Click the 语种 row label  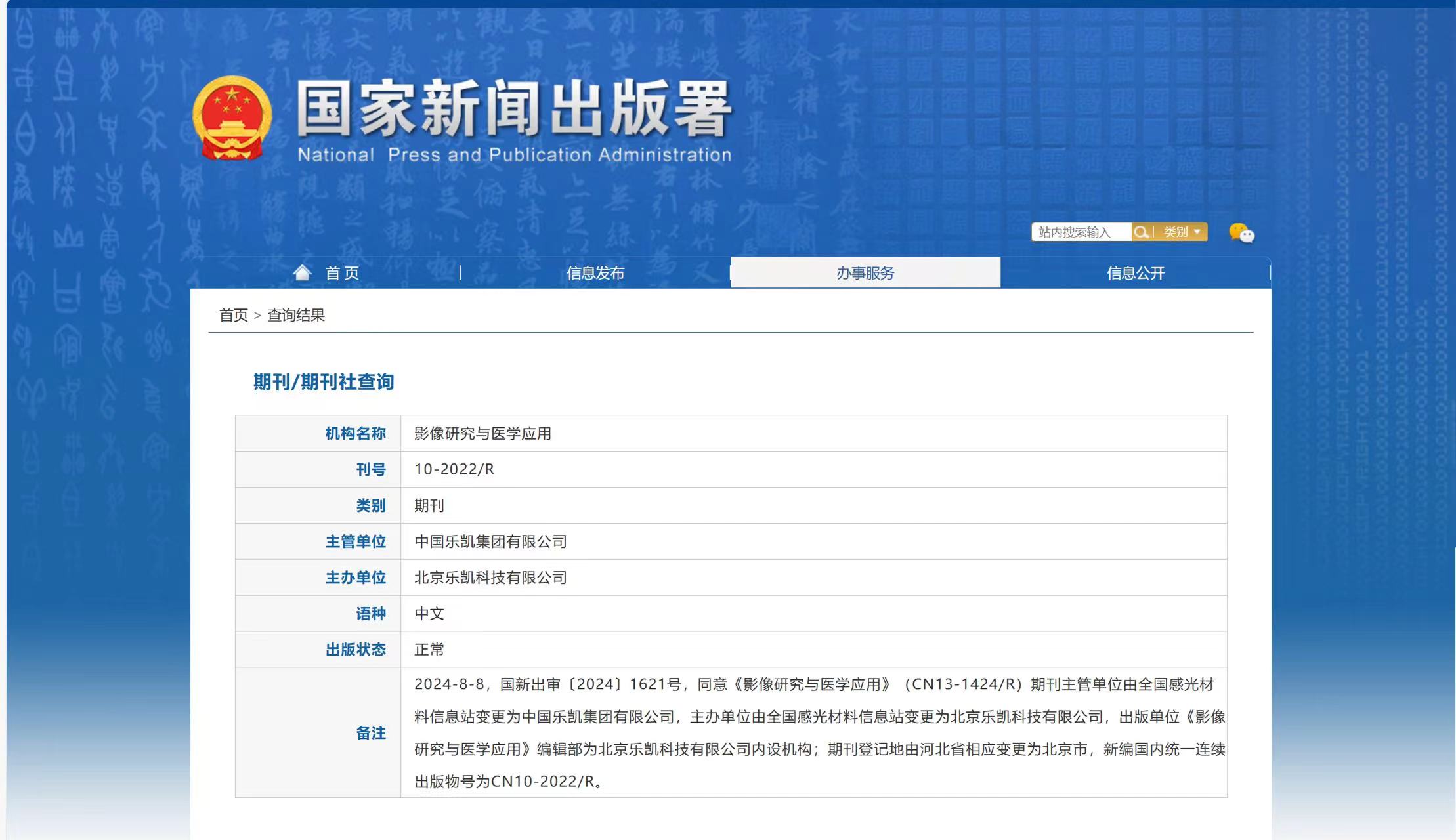click(x=371, y=614)
